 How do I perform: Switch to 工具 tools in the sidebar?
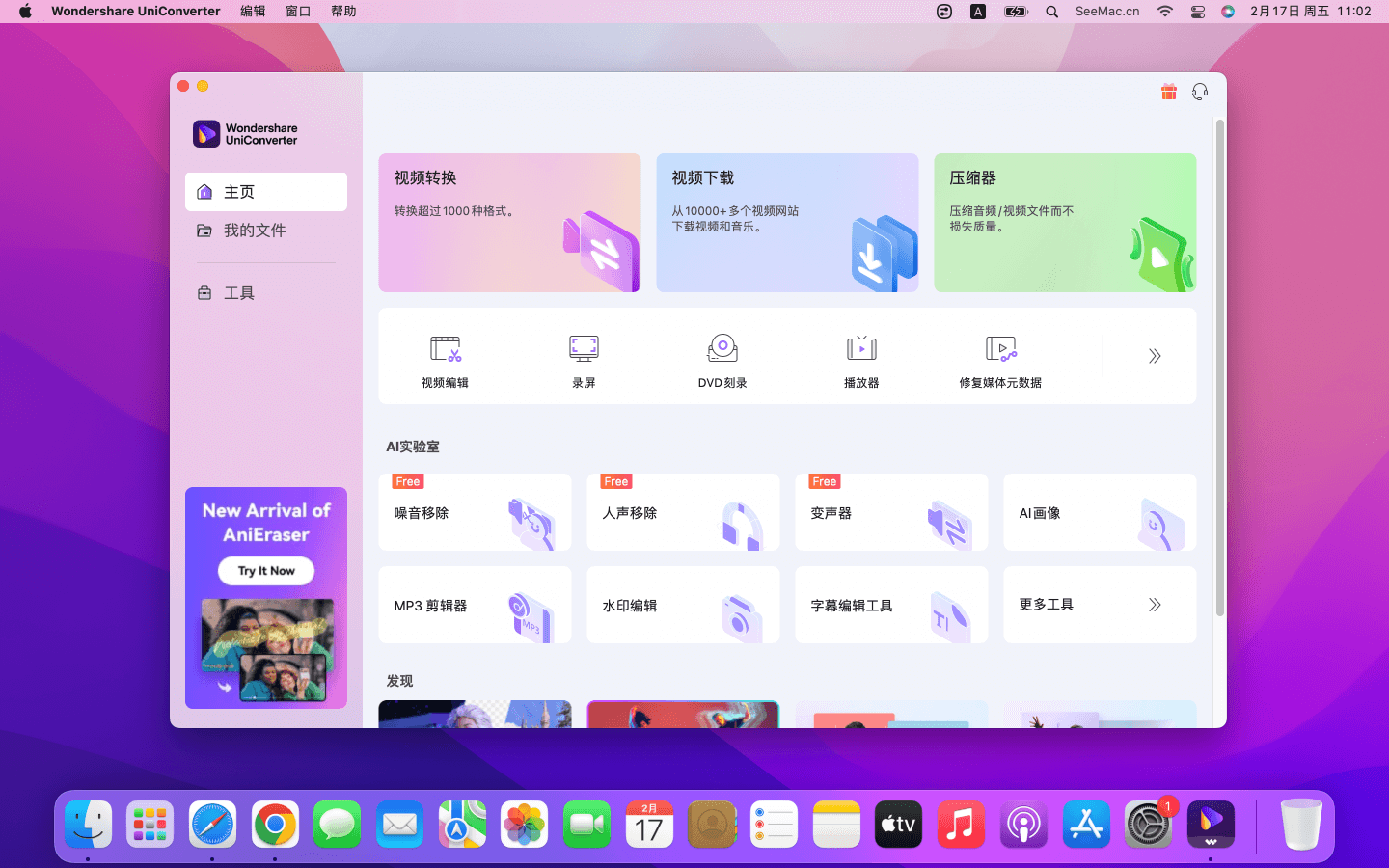pyautogui.click(x=266, y=293)
